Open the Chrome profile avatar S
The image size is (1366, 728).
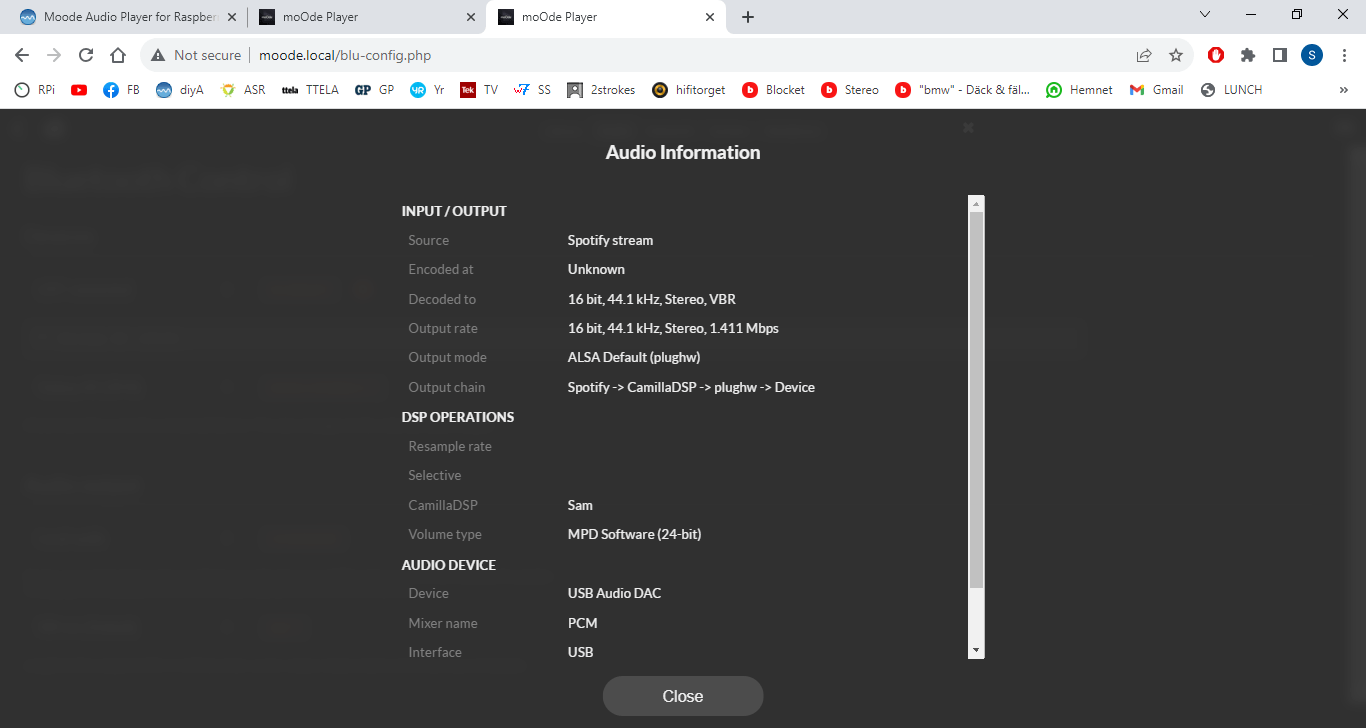[x=1312, y=55]
